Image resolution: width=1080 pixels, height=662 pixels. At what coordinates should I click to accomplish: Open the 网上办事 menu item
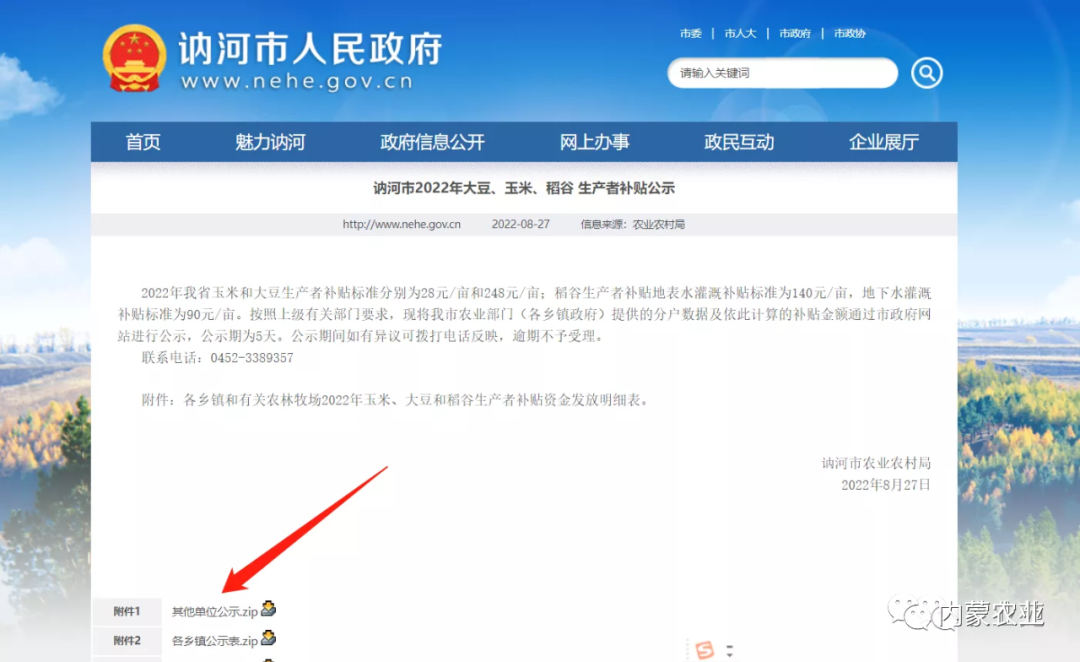click(x=594, y=142)
